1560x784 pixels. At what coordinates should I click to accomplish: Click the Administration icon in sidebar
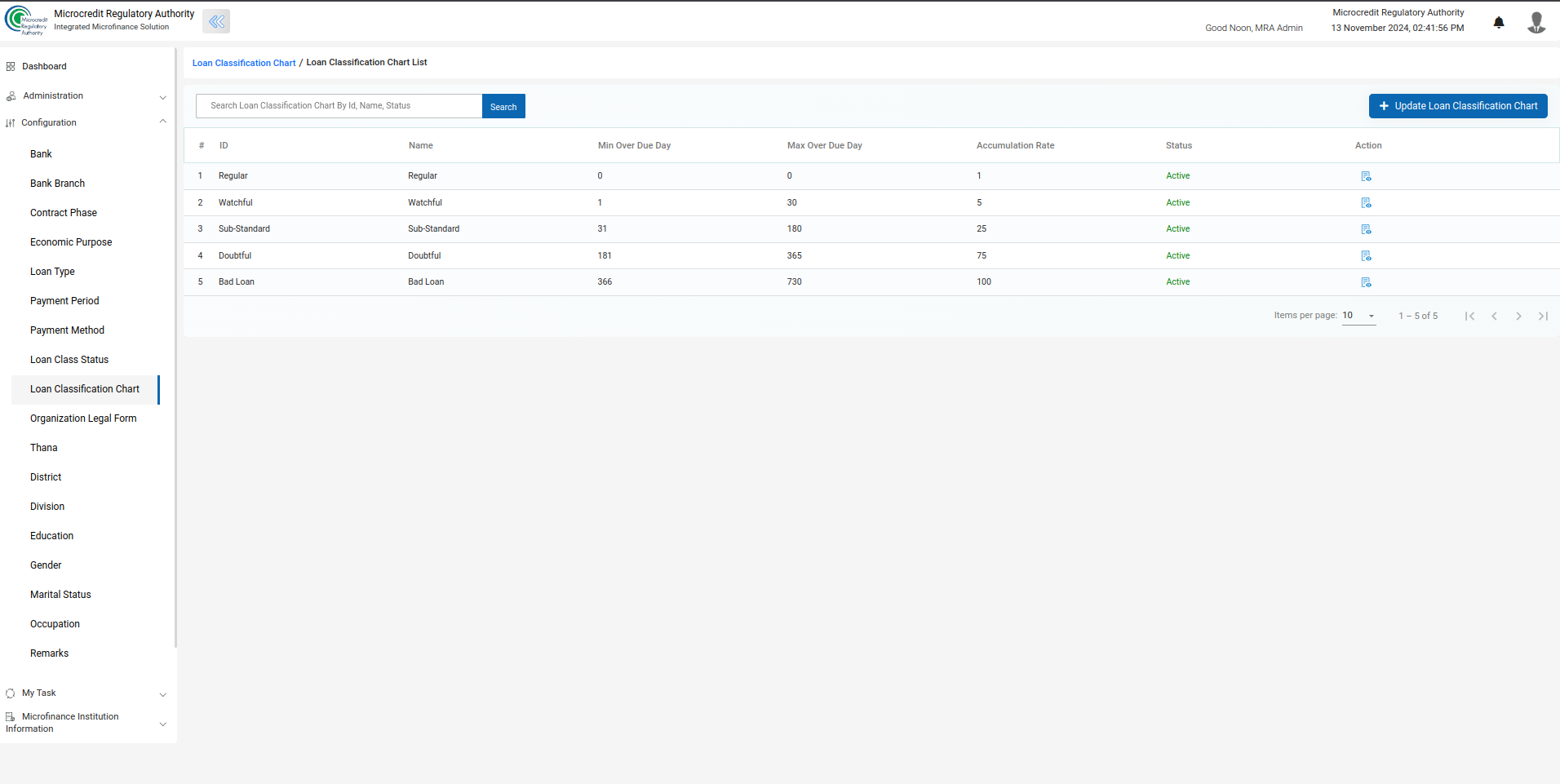tap(11, 96)
